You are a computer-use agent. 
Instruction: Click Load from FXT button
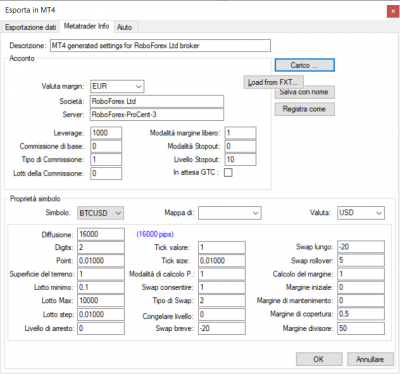pos(273,82)
